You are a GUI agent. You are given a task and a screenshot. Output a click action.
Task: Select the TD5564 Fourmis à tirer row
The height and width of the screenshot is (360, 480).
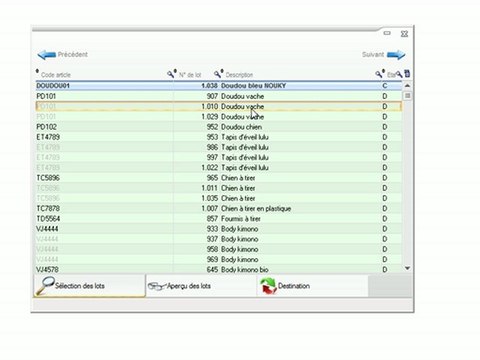tap(219, 219)
